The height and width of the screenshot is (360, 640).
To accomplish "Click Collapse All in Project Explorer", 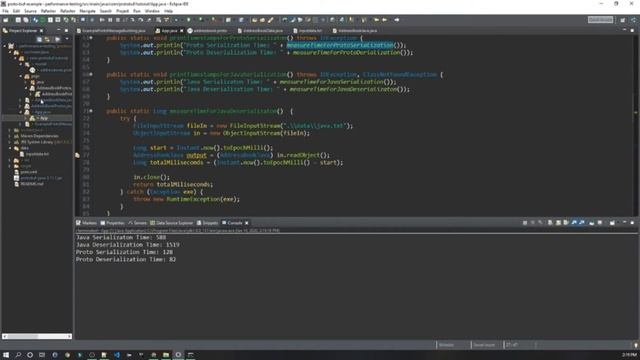I will (x=40, y=39).
